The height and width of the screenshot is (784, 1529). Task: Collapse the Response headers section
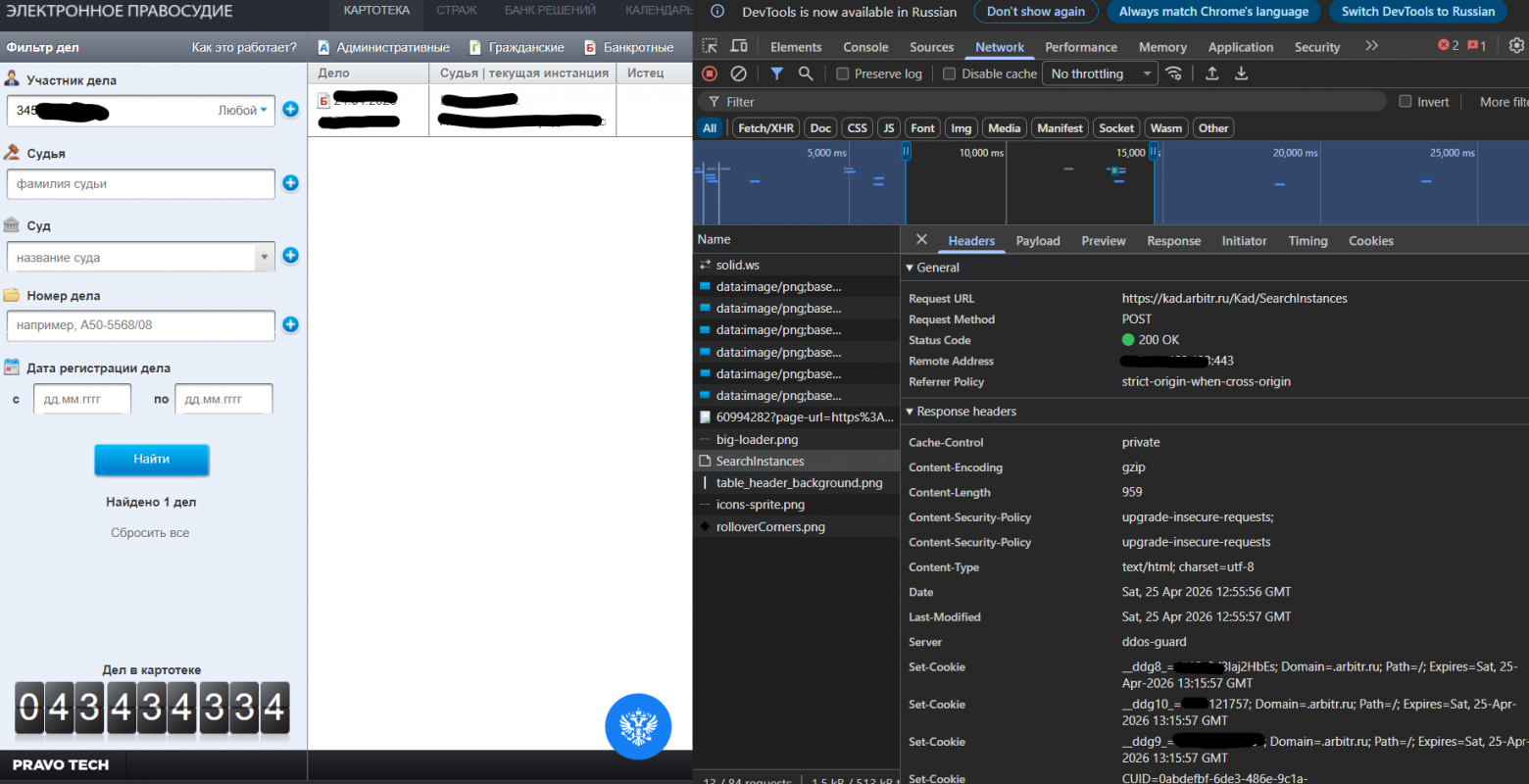[911, 411]
